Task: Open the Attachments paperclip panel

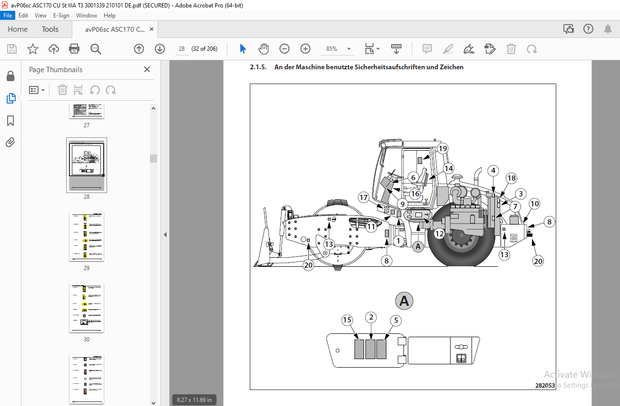Action: [x=11, y=142]
